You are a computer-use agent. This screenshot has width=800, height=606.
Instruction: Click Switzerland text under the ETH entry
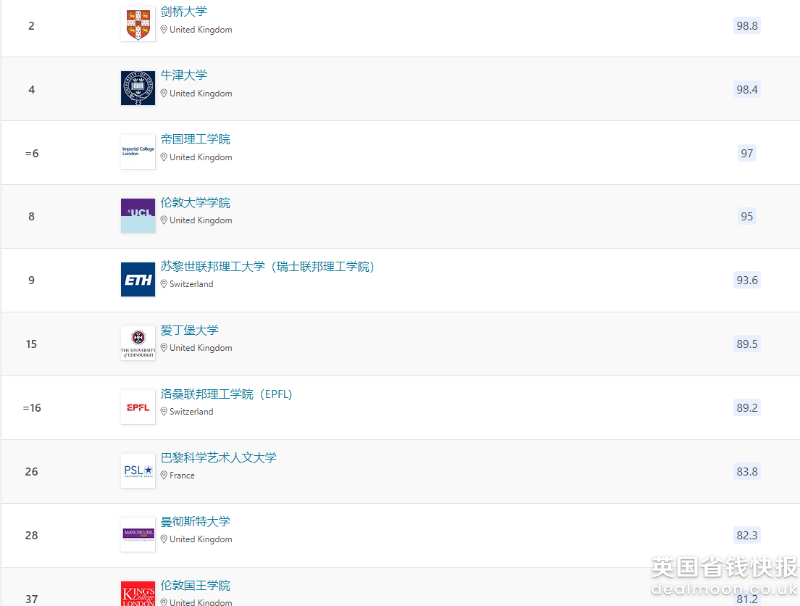point(191,284)
